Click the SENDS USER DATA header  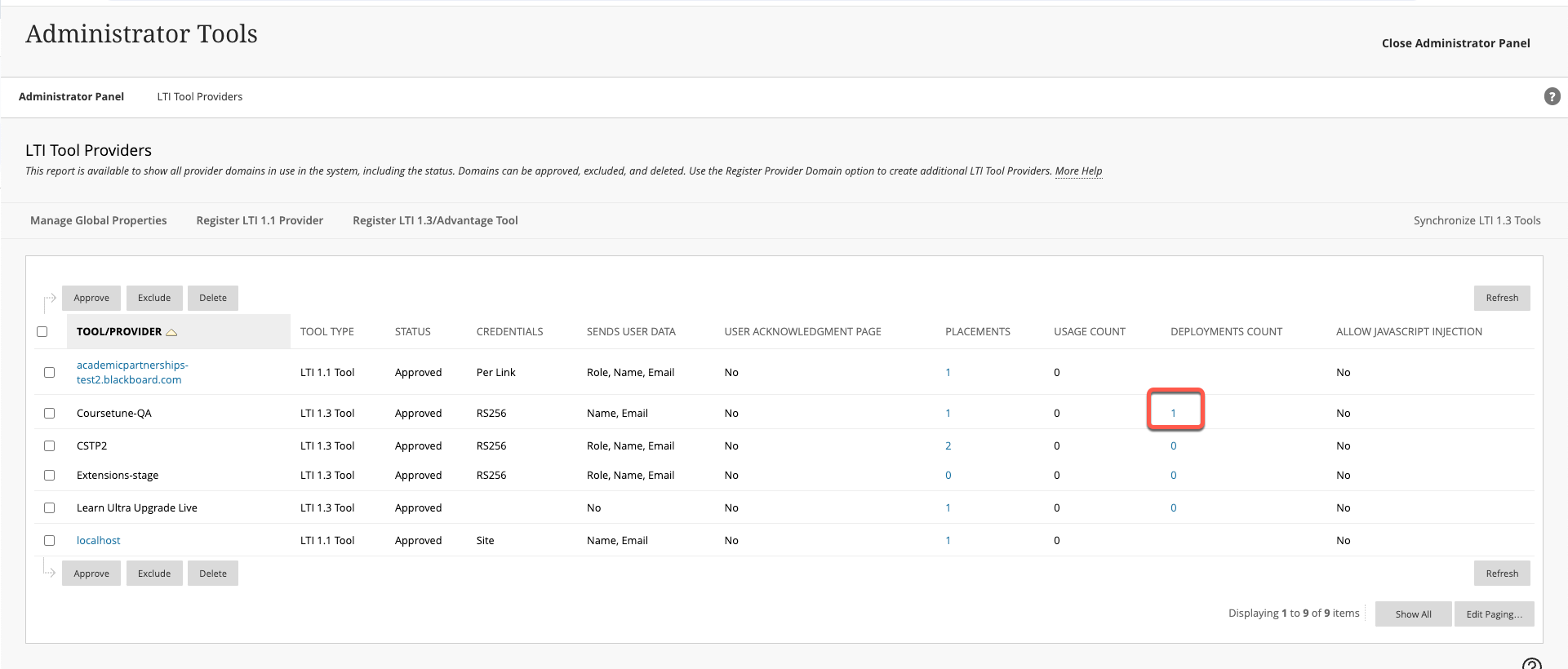(x=631, y=331)
